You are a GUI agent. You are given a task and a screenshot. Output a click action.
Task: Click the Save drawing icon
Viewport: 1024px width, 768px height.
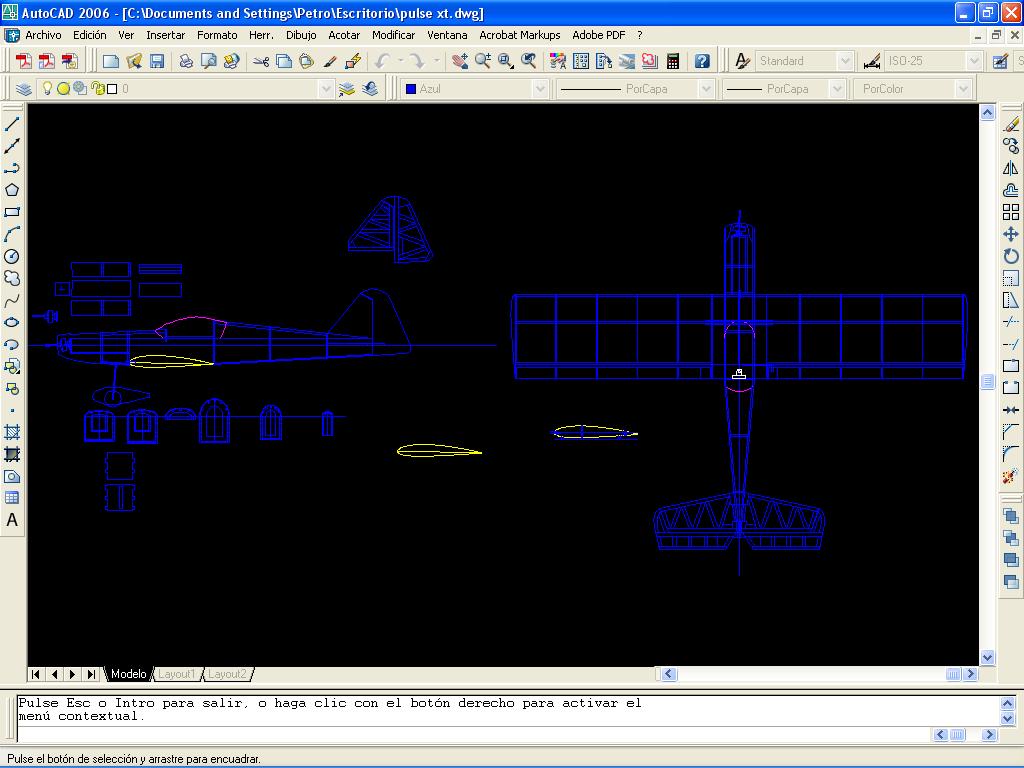157,61
